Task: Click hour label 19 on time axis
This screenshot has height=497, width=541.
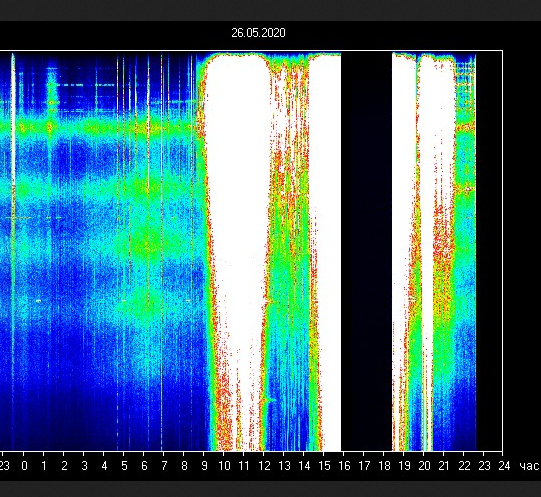Action: tap(404, 466)
